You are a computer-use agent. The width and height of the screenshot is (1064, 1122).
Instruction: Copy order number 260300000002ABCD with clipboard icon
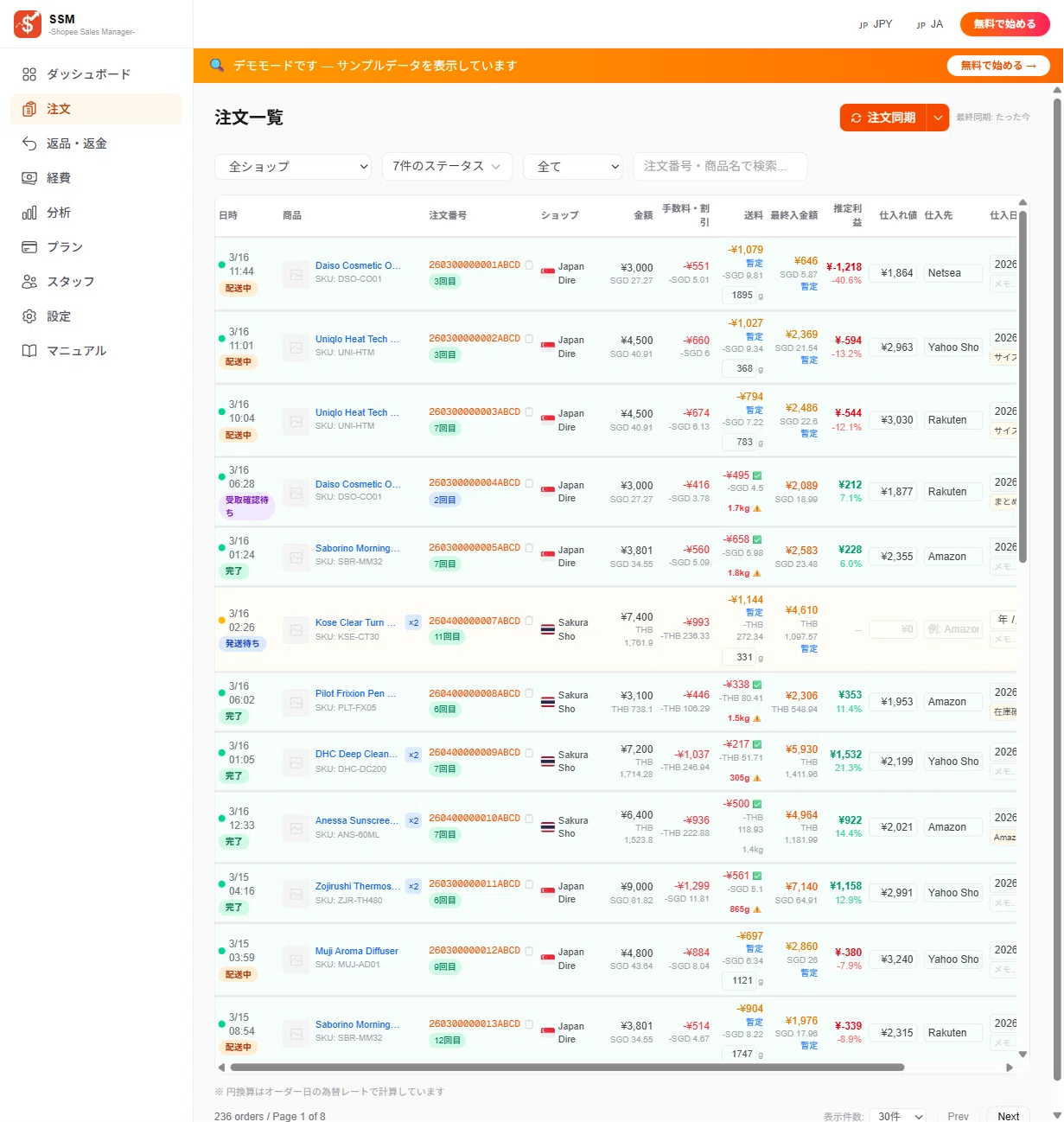pyautogui.click(x=529, y=339)
